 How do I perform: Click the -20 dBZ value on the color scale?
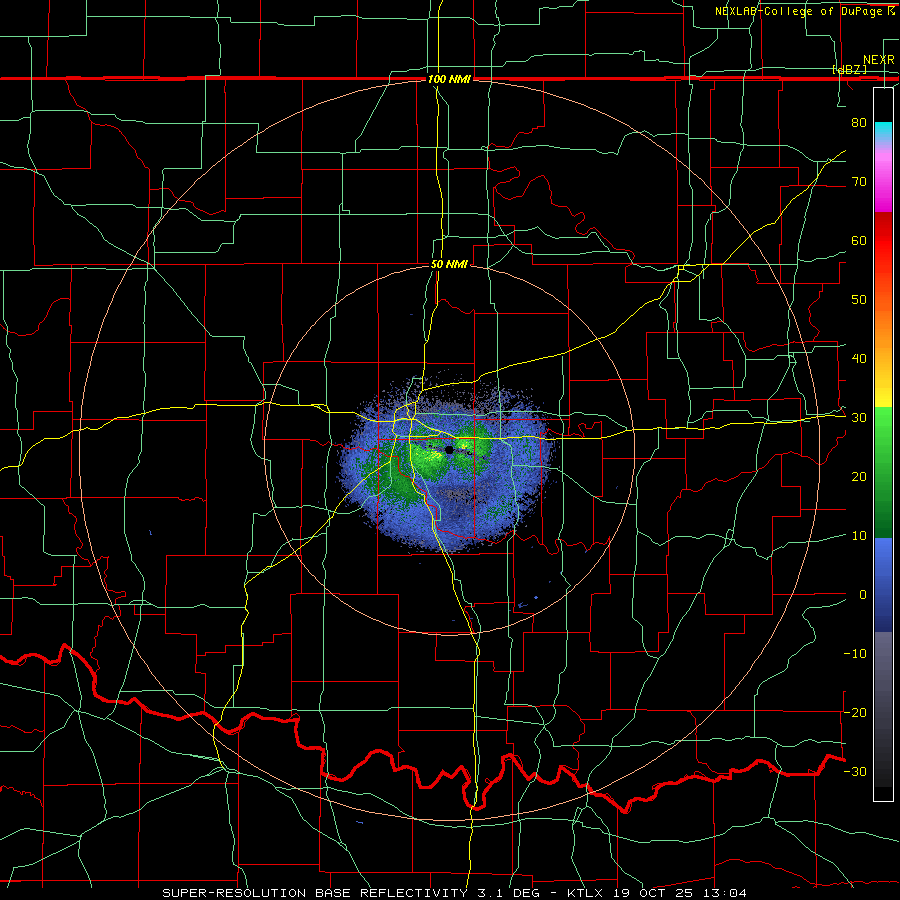(855, 712)
